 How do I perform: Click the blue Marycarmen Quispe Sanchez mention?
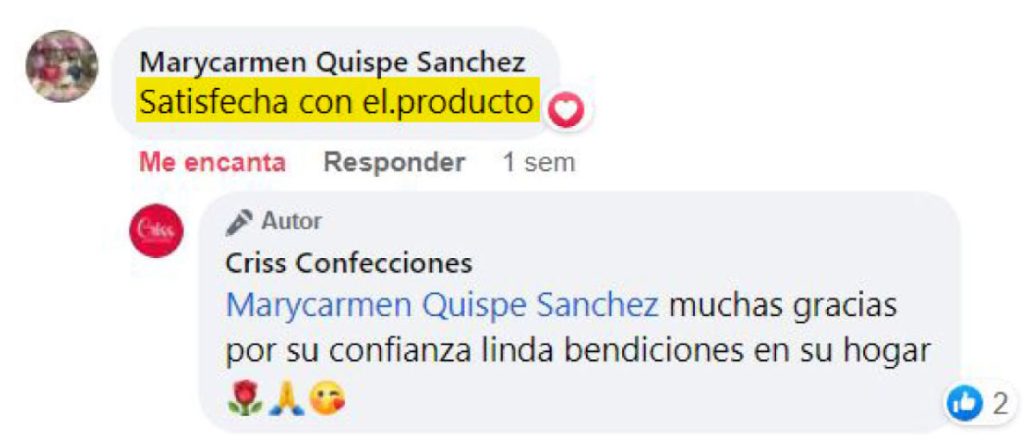(441, 305)
